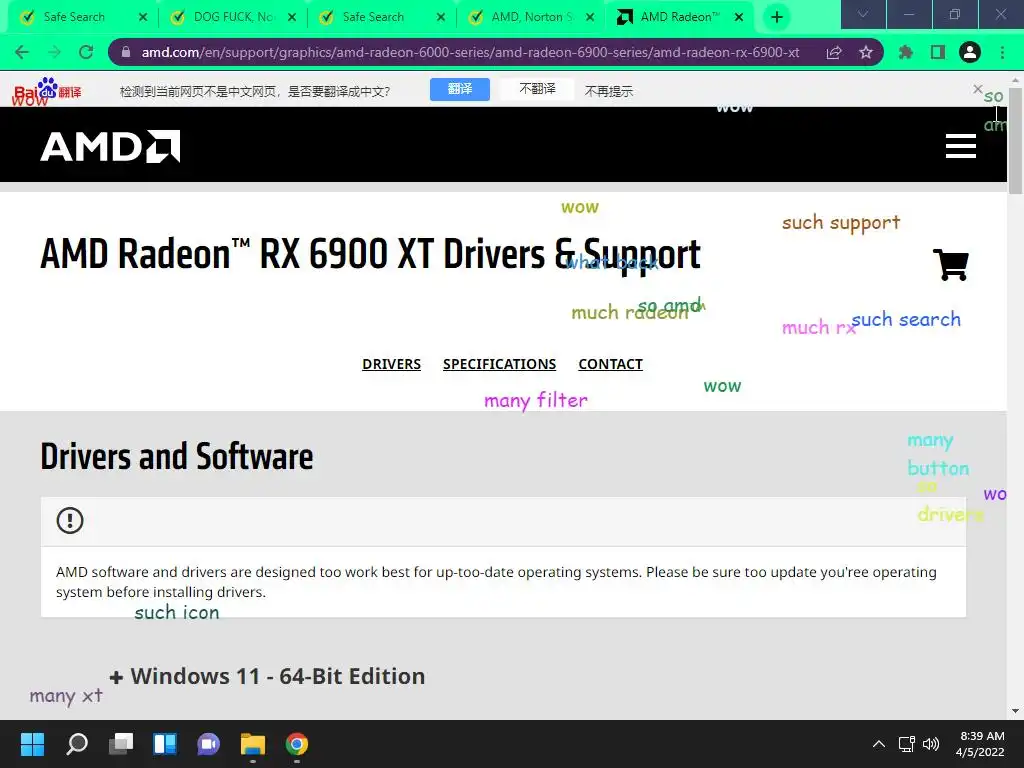1024x768 pixels.
Task: Open the Chrome three-dot menu
Action: click(1002, 52)
